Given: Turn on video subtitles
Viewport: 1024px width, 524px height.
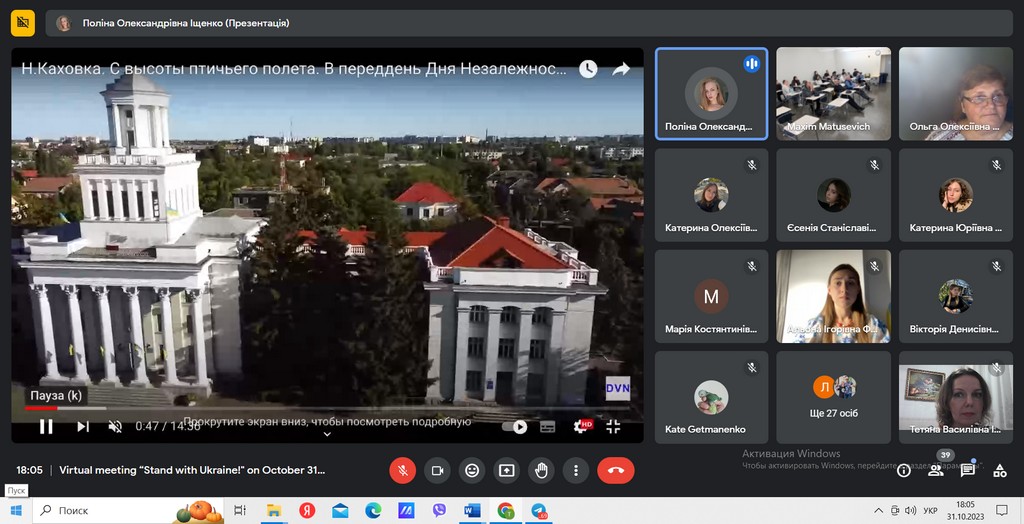Looking at the screenshot, I should click(x=547, y=426).
